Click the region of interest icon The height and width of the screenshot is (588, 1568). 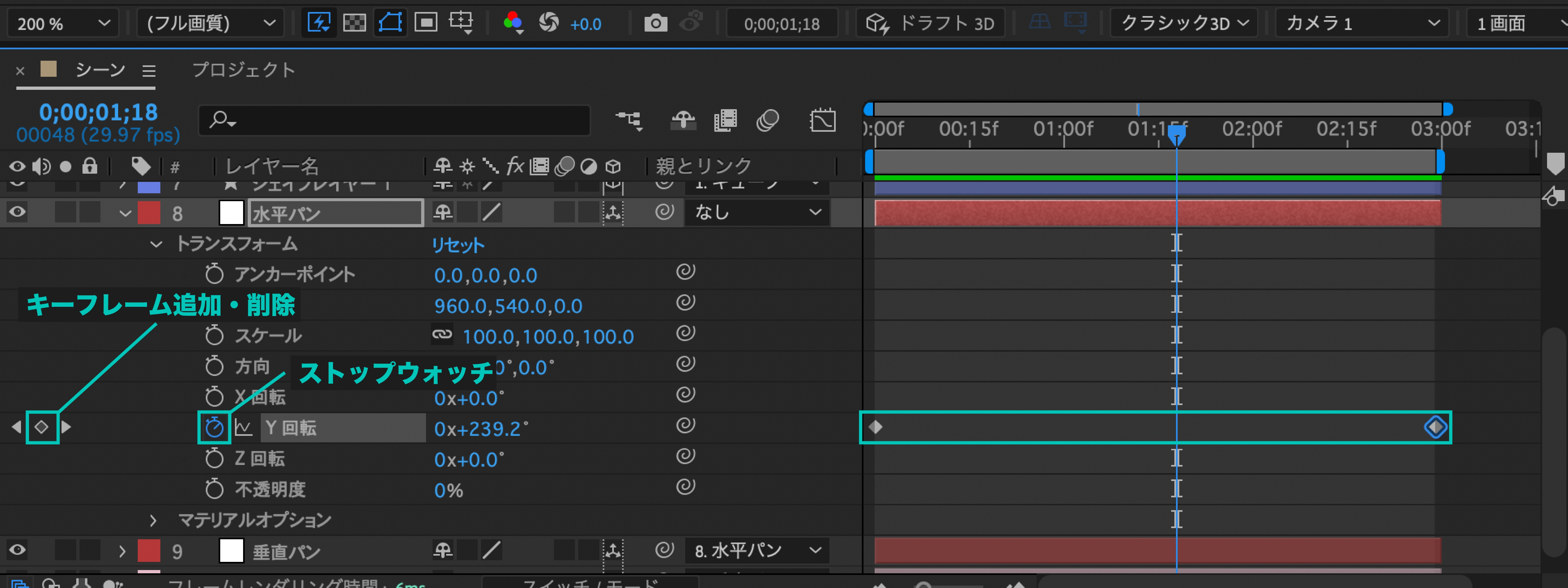[x=425, y=23]
